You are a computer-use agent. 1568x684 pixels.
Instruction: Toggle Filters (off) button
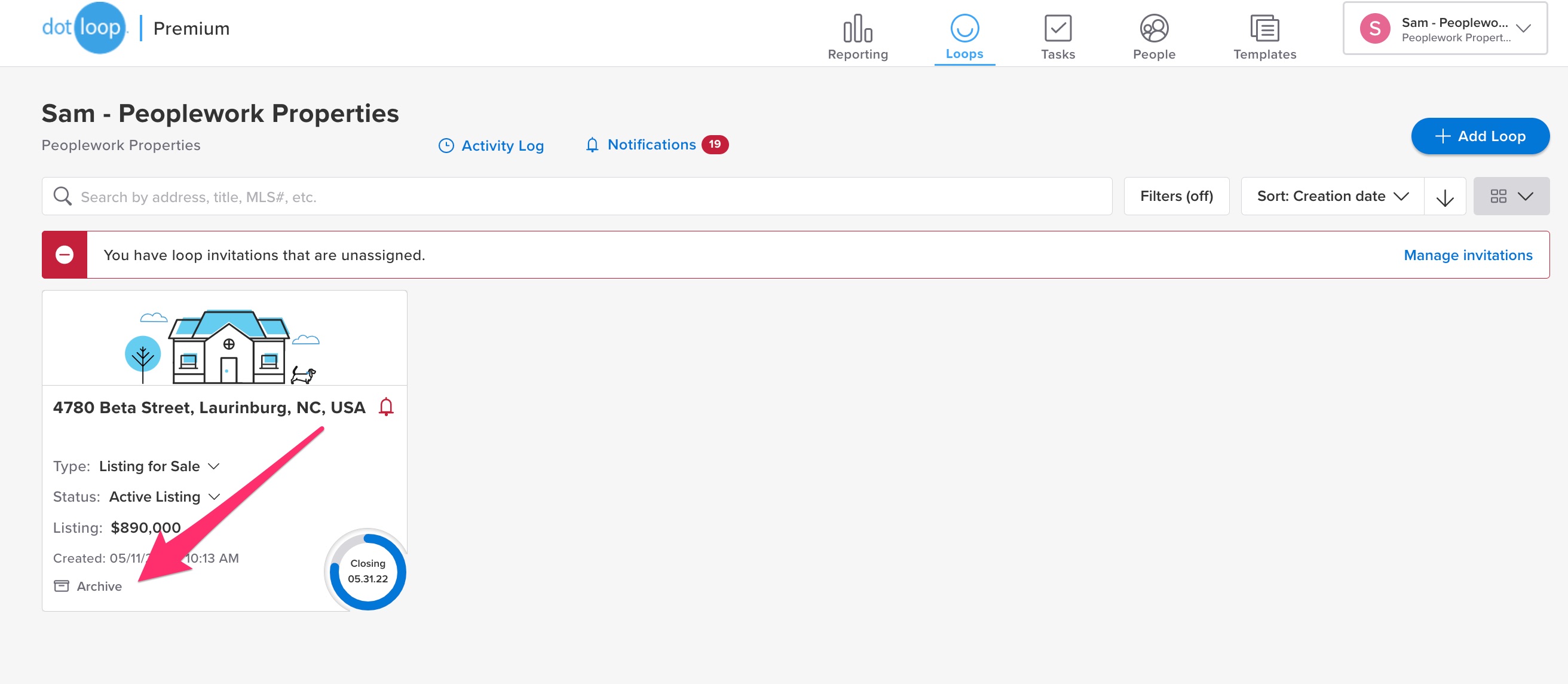[1176, 196]
